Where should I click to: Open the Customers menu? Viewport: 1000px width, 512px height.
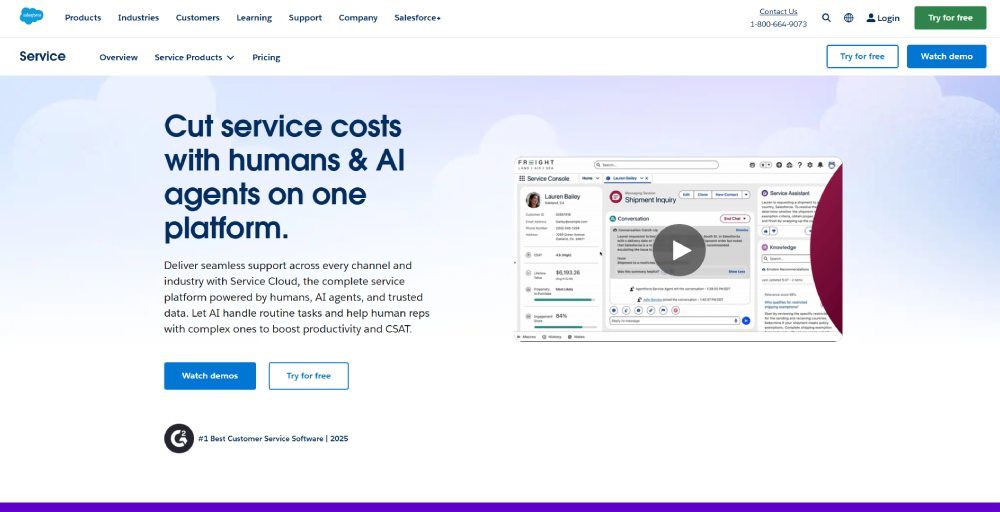point(198,18)
